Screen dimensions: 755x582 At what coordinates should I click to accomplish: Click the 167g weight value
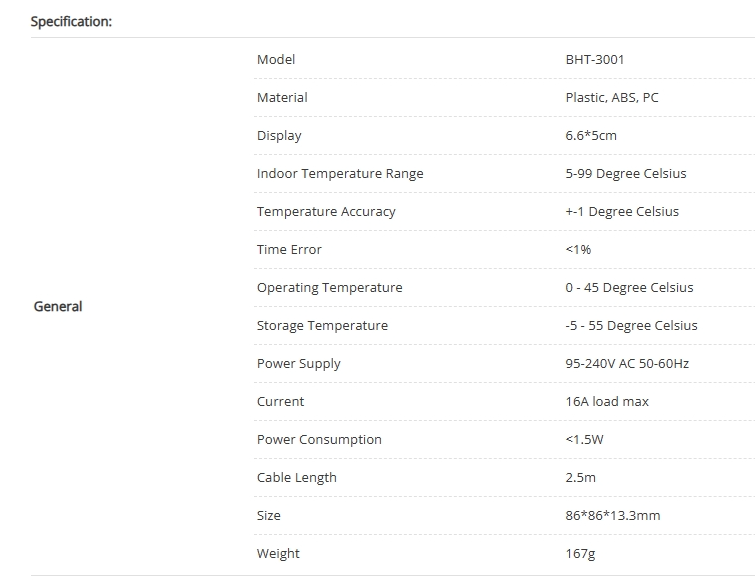coord(580,554)
